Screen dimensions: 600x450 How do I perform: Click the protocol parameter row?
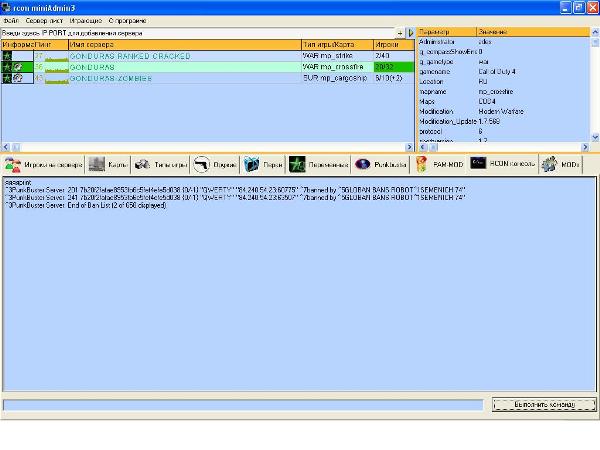503,131
